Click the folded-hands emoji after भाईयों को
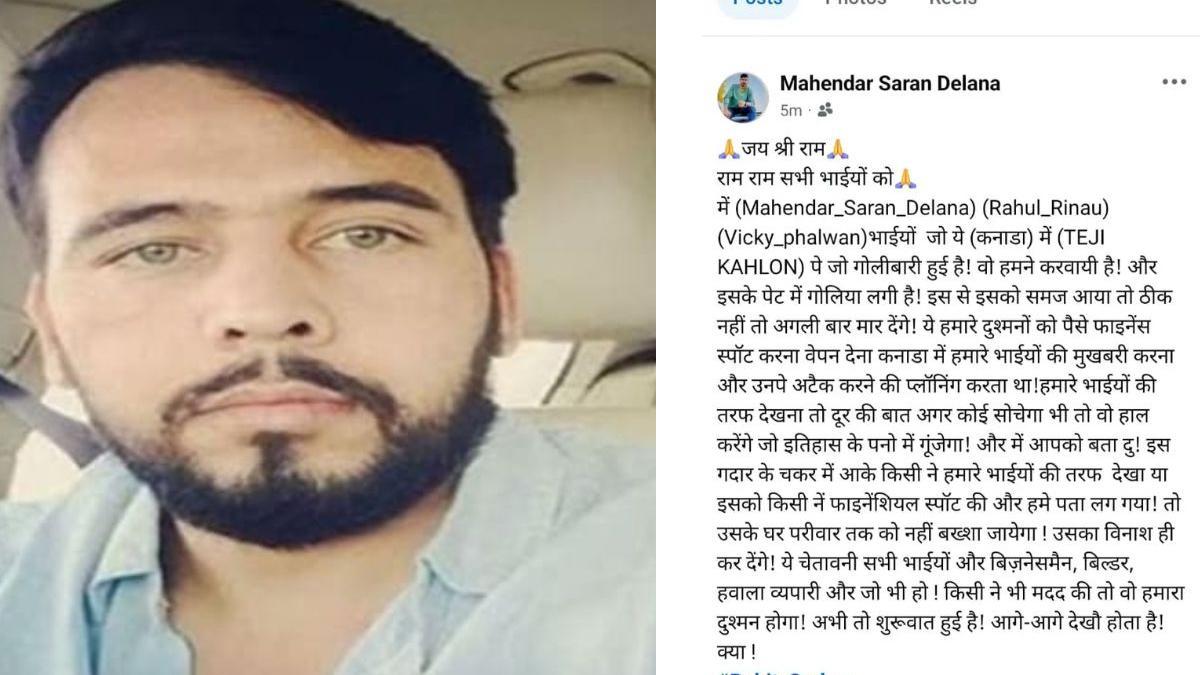This screenshot has height=675, width=1200. (906, 179)
